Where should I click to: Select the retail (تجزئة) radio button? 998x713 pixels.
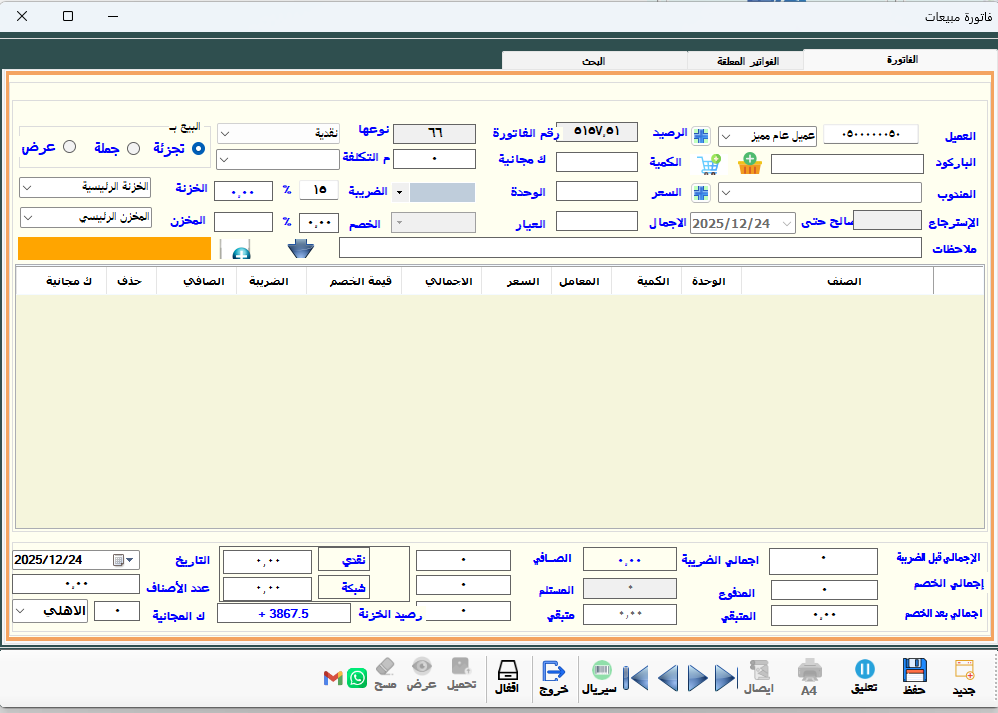[x=198, y=148]
